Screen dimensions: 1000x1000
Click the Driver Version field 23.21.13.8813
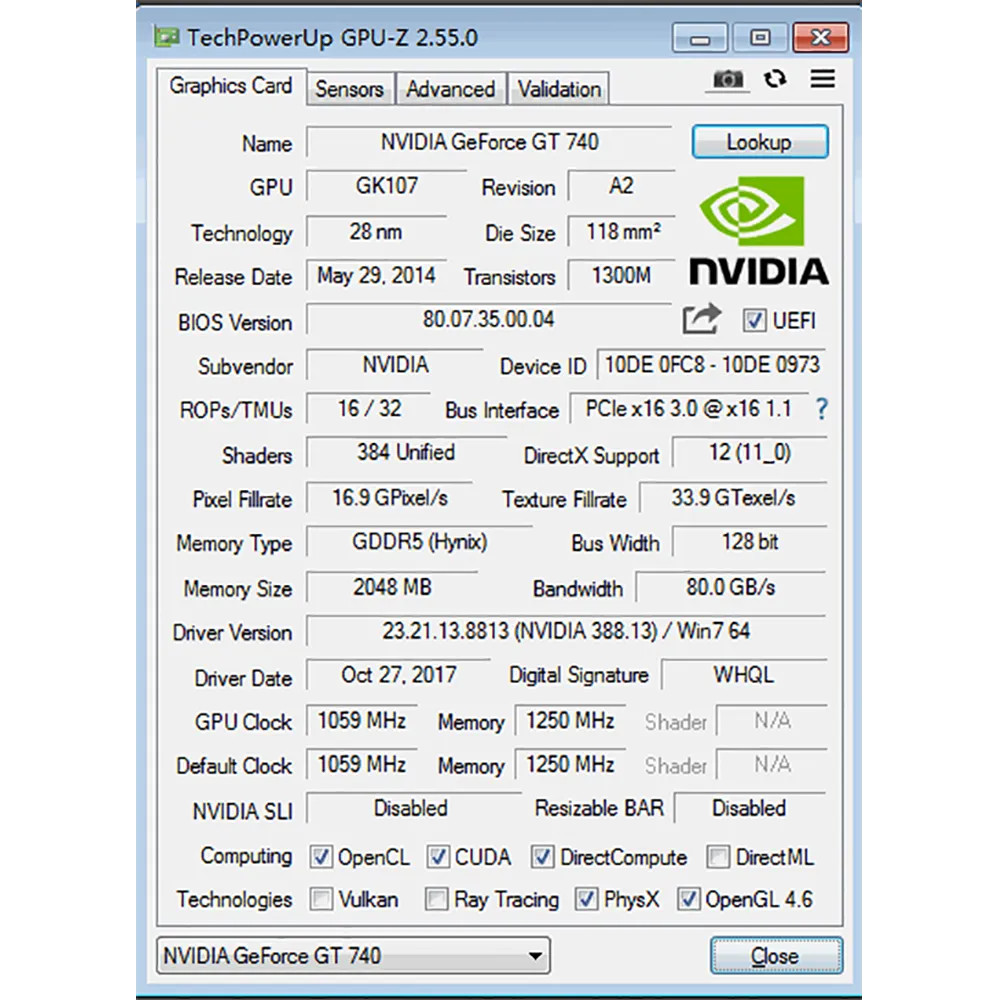point(566,631)
